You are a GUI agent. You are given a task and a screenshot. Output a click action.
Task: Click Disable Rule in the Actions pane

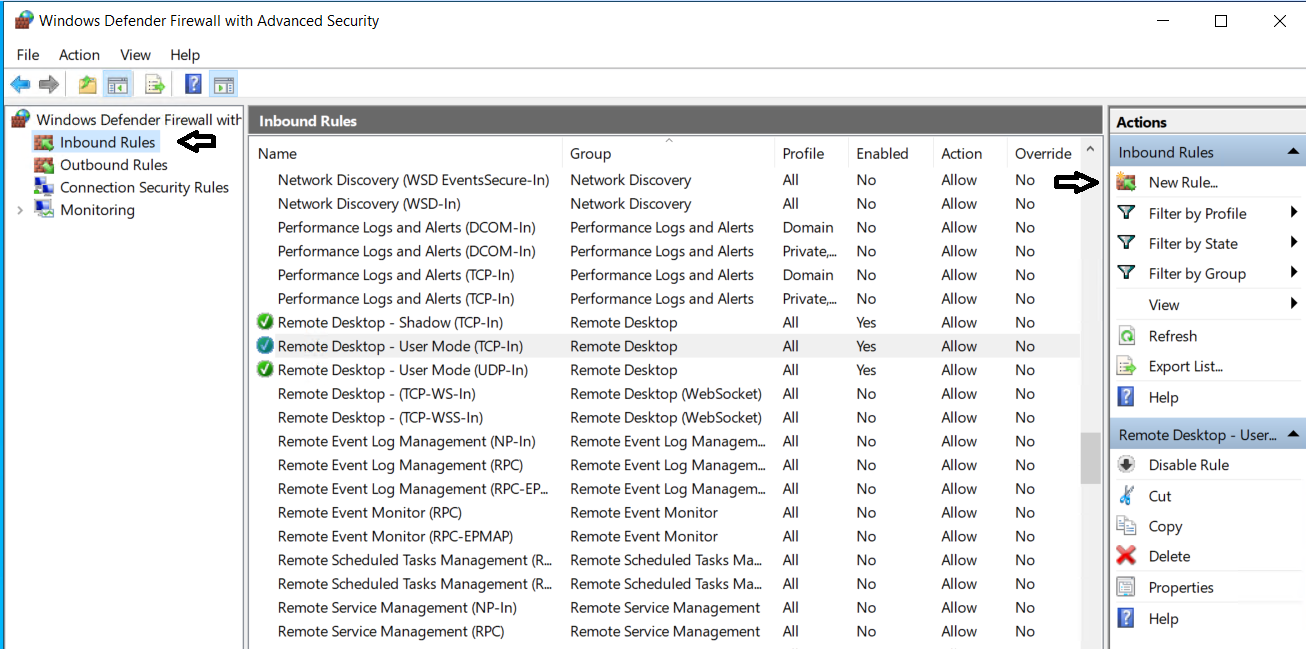1188,465
